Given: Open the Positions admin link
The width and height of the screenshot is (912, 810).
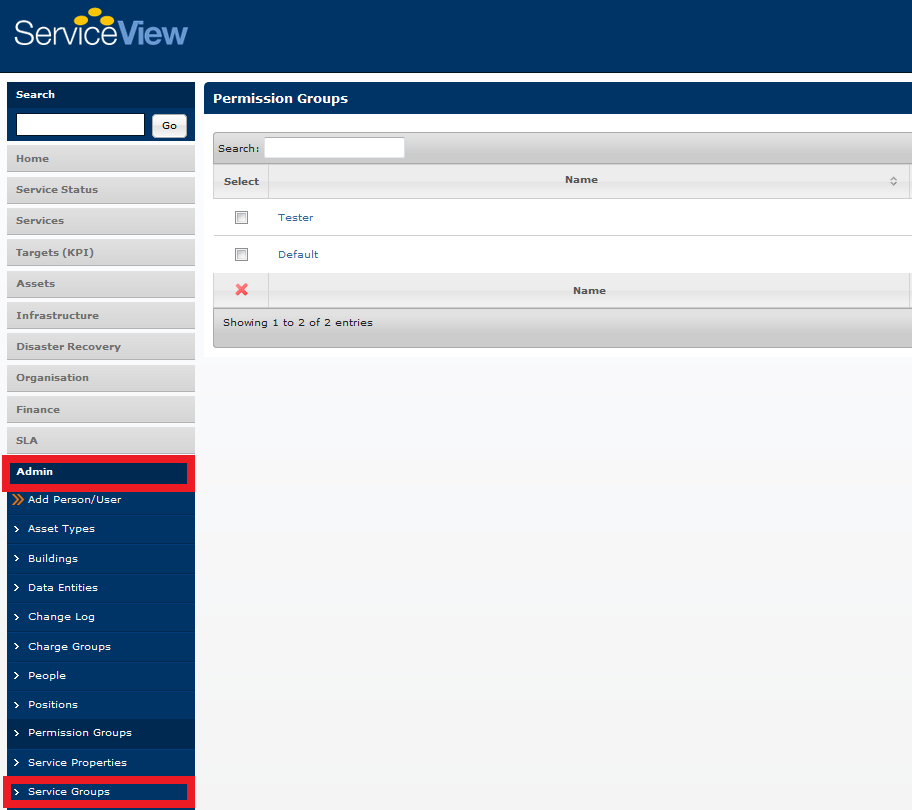Looking at the screenshot, I should tap(53, 704).
